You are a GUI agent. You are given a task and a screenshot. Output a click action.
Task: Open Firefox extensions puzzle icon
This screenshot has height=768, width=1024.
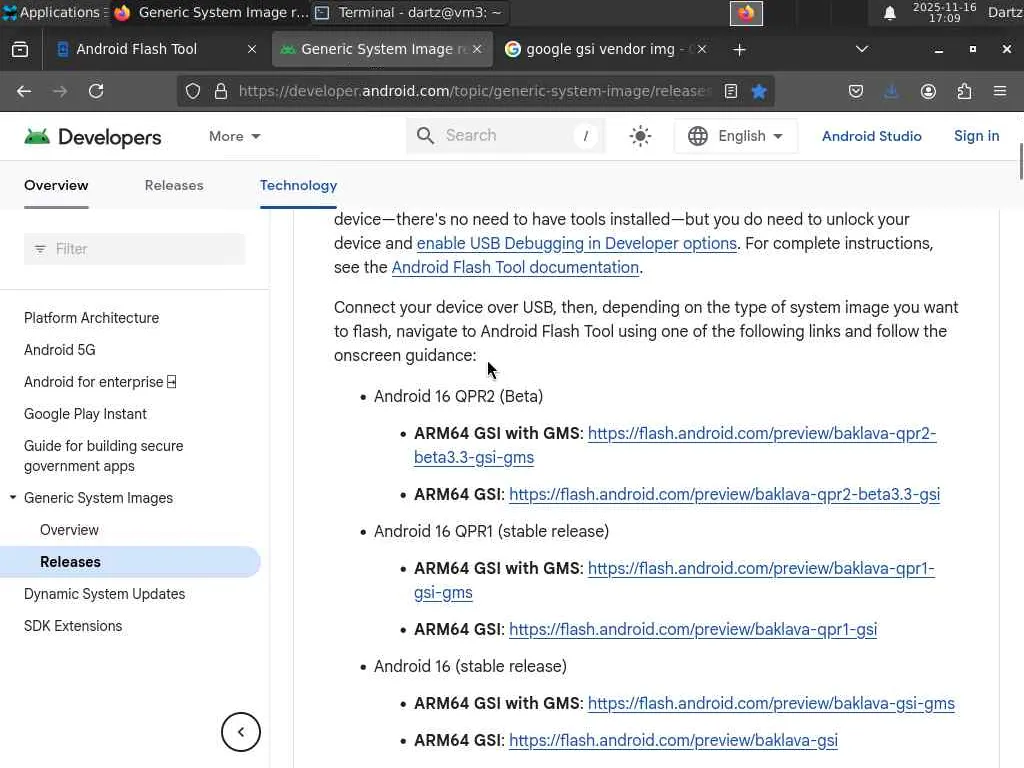(964, 91)
